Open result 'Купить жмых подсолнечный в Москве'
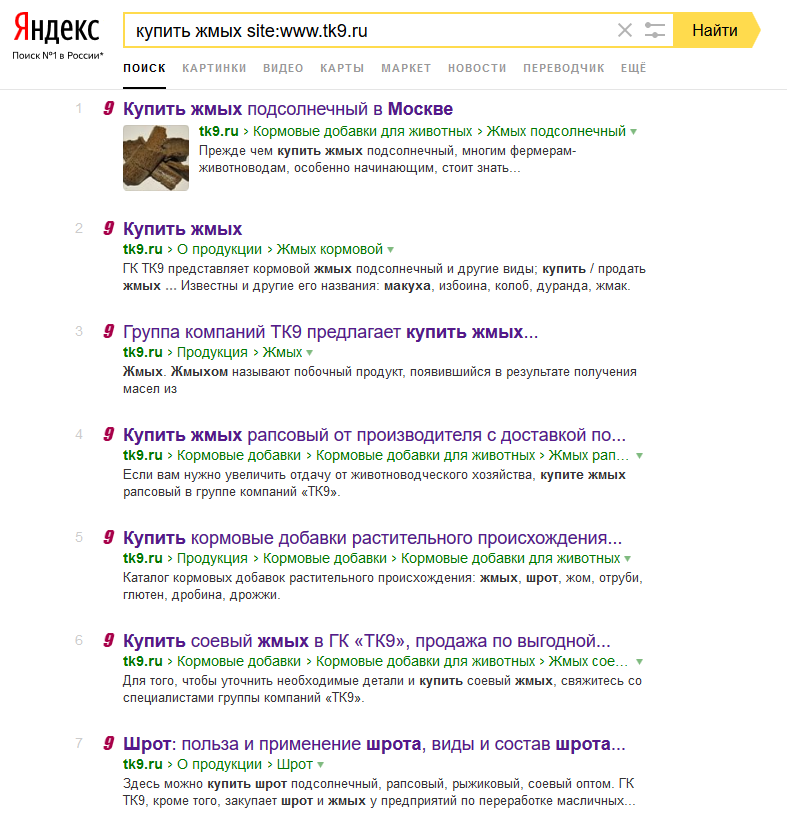 [288, 109]
